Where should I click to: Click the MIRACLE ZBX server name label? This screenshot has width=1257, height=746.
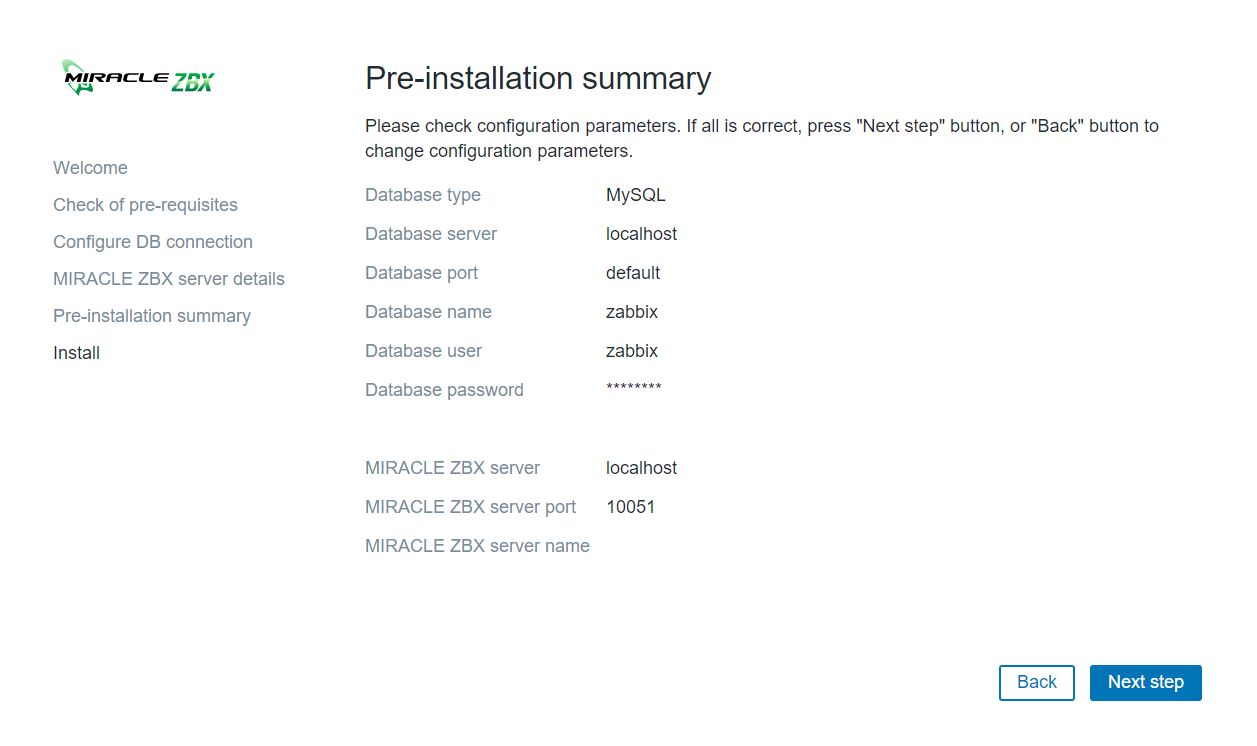coord(477,546)
